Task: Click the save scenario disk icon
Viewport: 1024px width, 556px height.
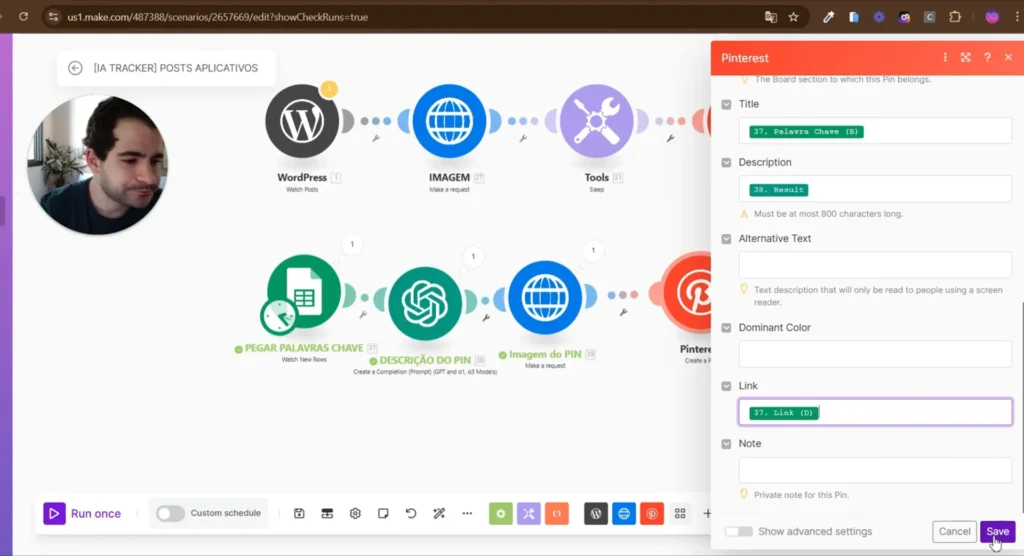Action: point(299,514)
